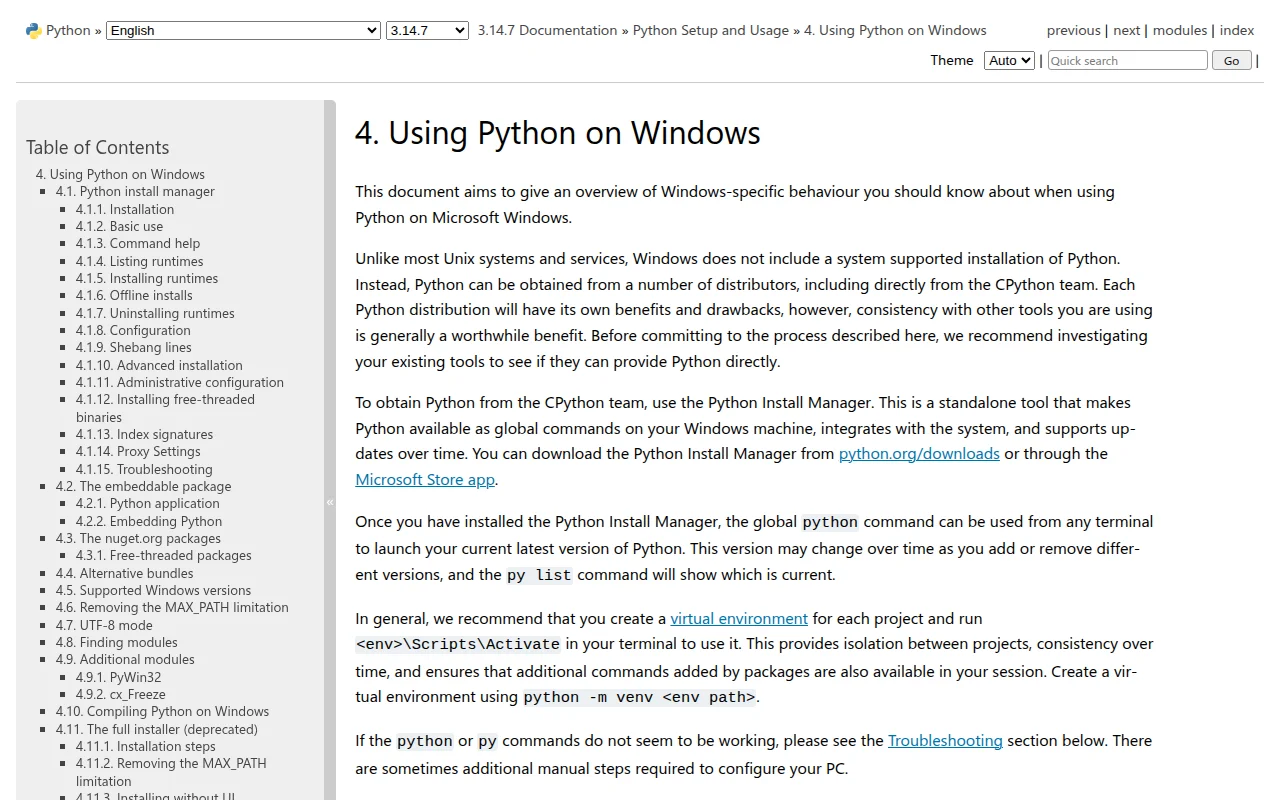Select 4.1.8. Configuration entry

click(133, 330)
